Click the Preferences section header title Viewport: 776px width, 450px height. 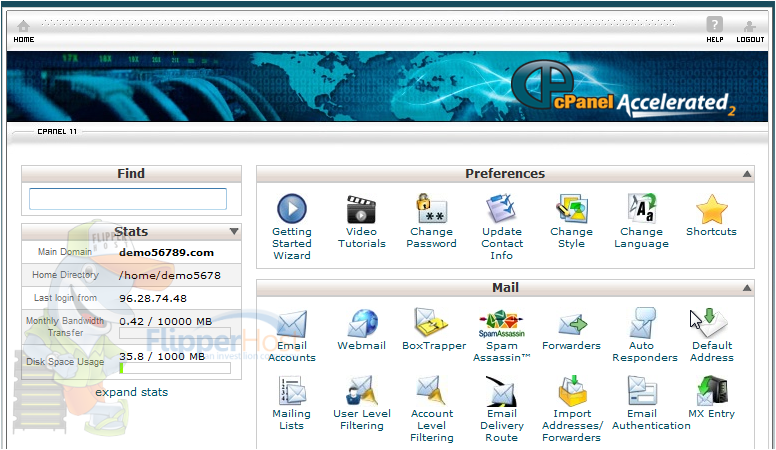tap(505, 174)
